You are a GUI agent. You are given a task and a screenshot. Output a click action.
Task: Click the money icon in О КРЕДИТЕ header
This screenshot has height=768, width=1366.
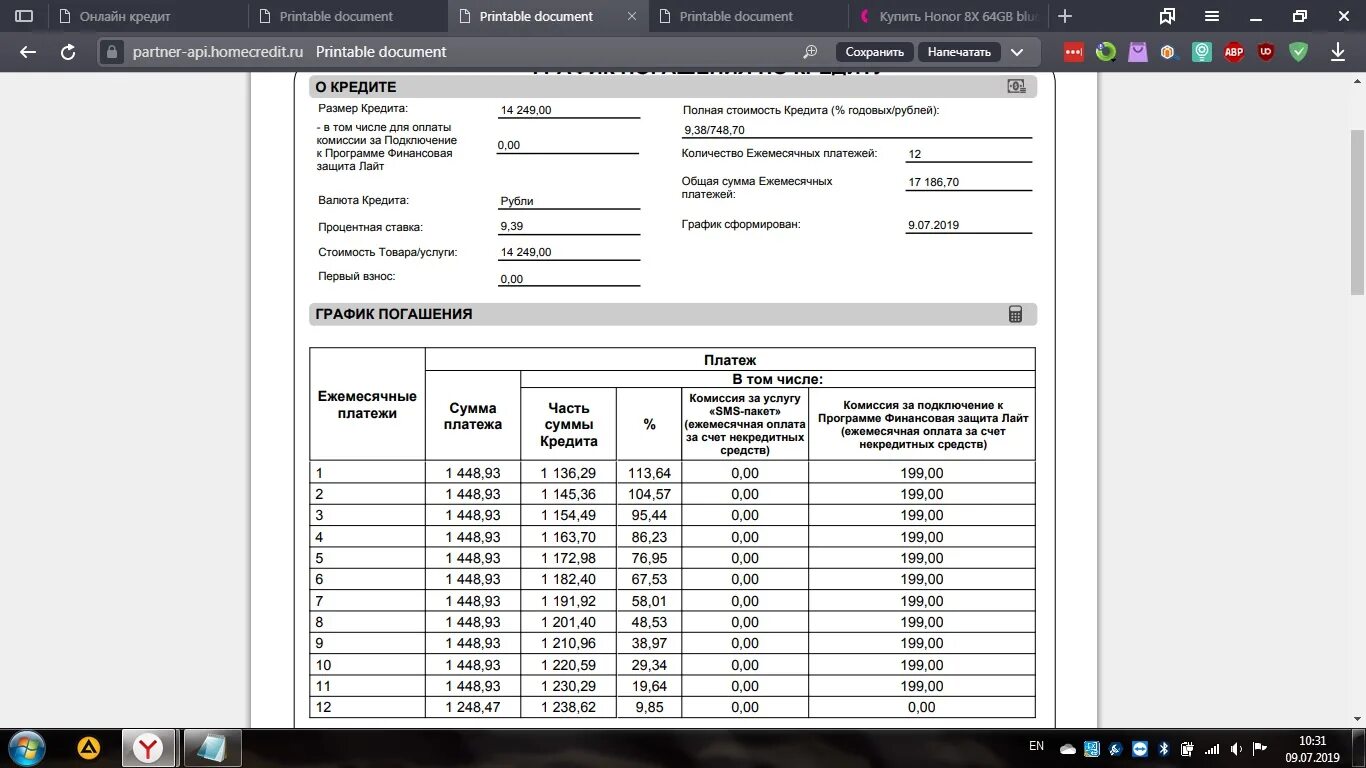click(x=1017, y=86)
